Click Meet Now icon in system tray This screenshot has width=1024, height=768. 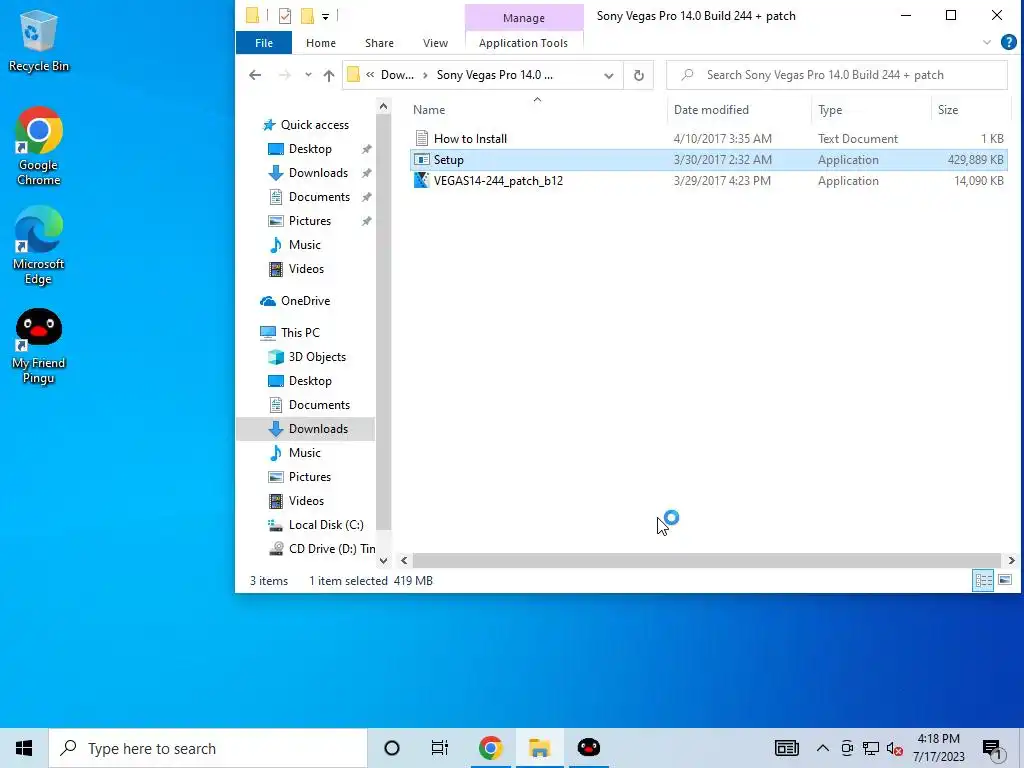(x=847, y=748)
